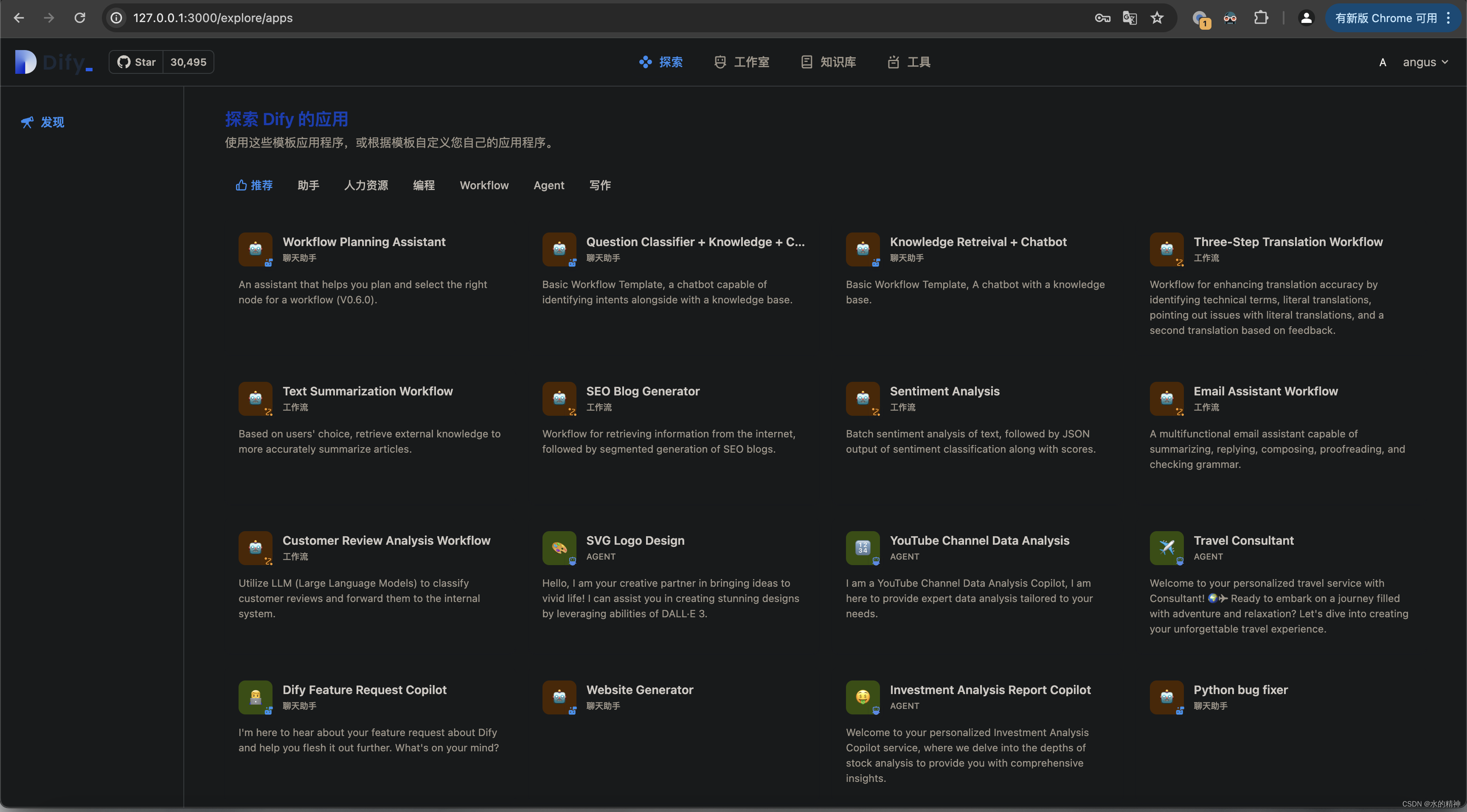The width and height of the screenshot is (1467, 812).
Task: Click the A user avatar
Action: 1382,63
